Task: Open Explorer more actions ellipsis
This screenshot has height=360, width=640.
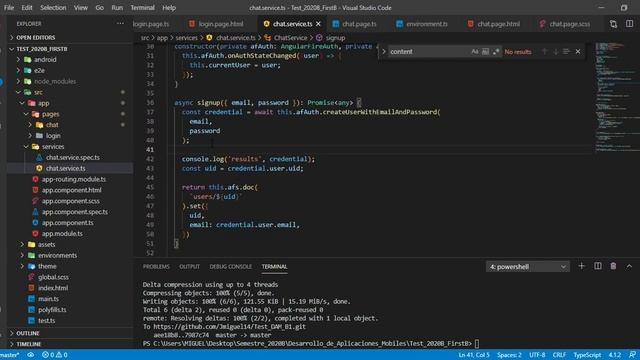Action: pos(120,24)
